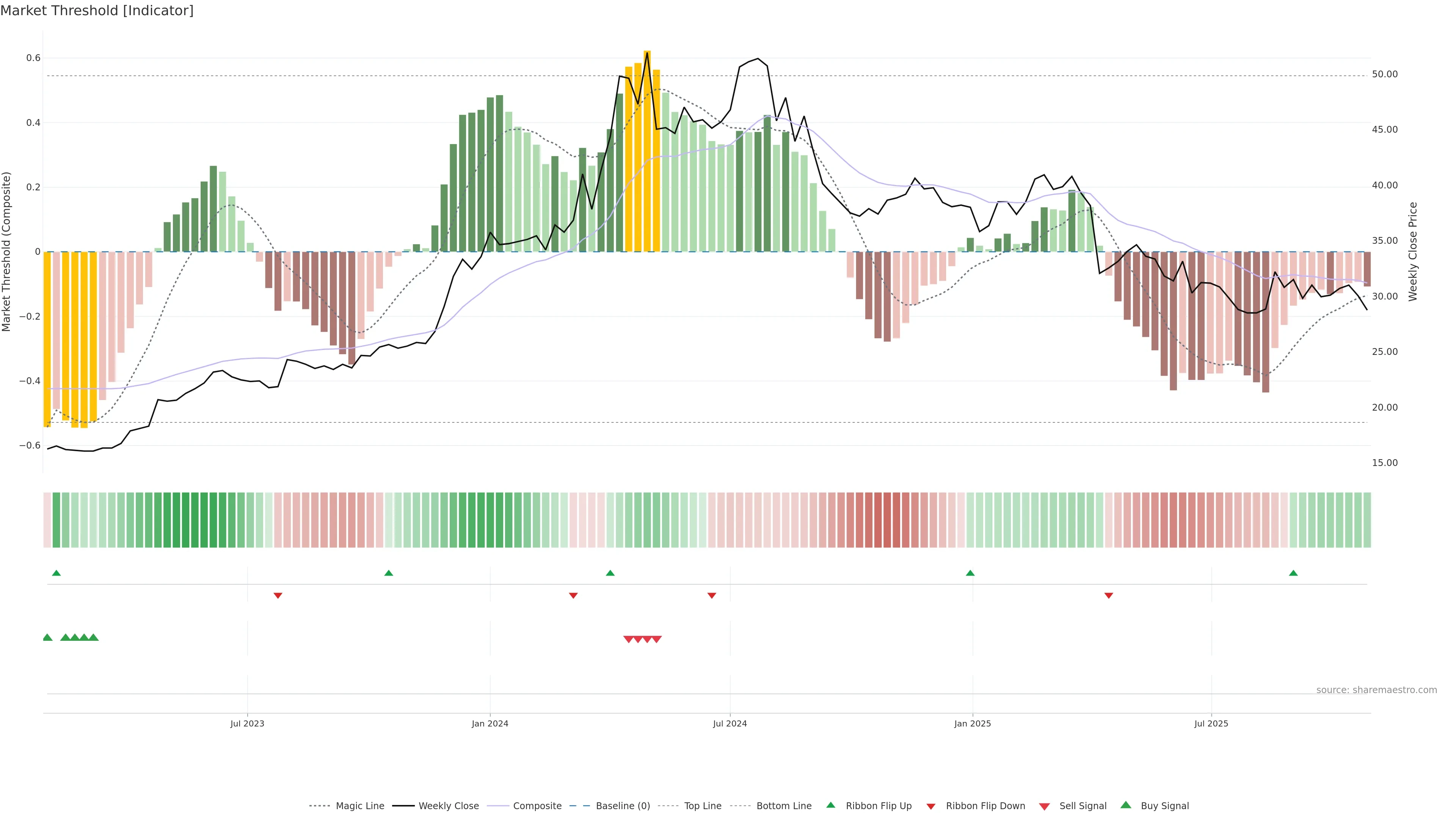Click the Jul 2024 x-axis label
1456x819 pixels.
pos(730,723)
